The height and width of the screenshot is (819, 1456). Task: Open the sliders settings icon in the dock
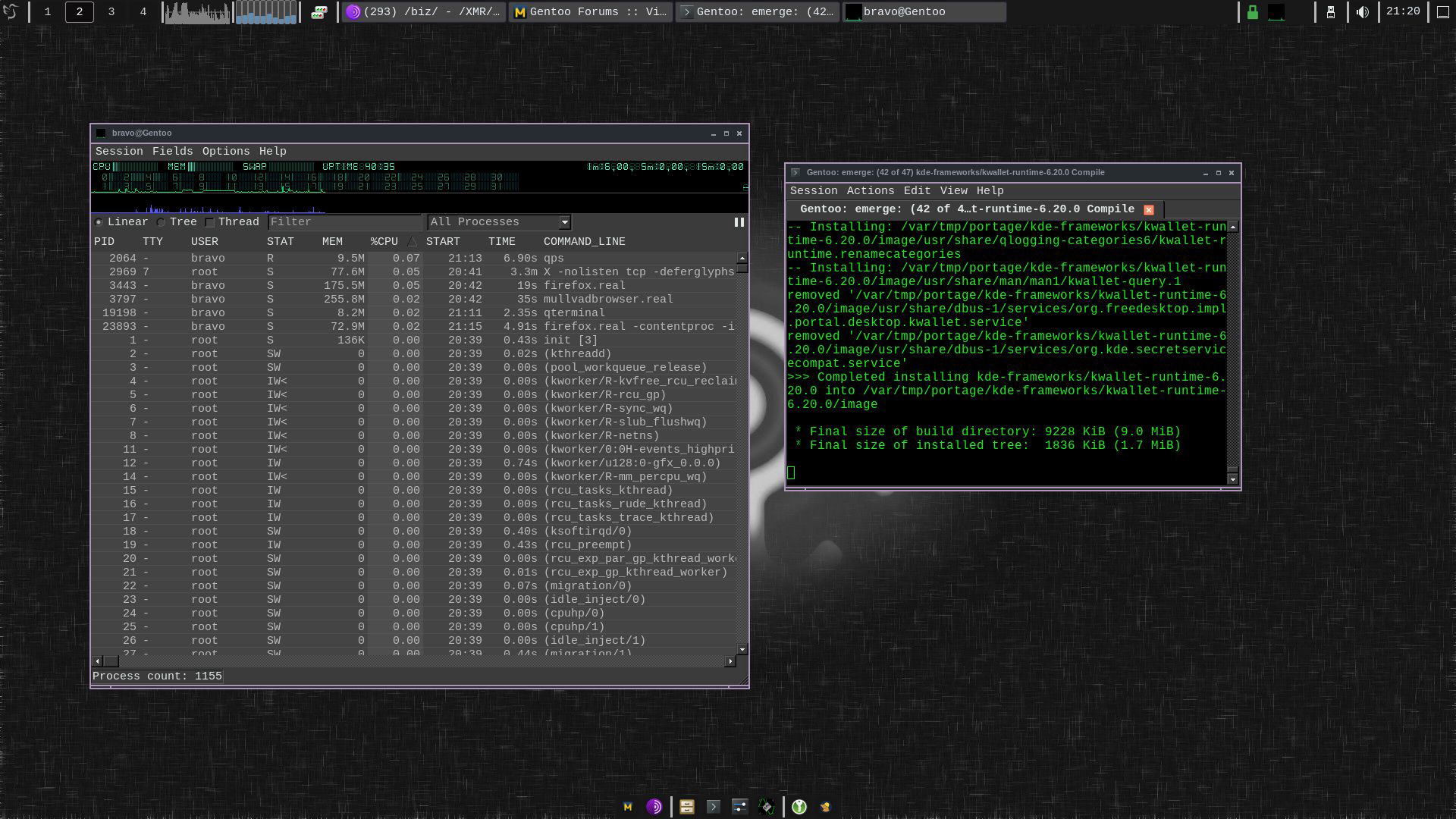[x=739, y=807]
